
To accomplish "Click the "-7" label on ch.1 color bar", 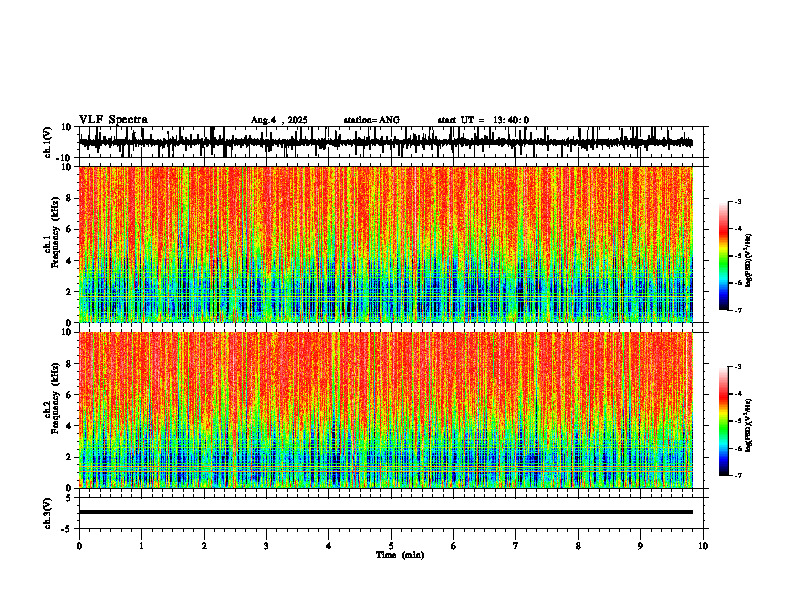I will click(x=738, y=310).
